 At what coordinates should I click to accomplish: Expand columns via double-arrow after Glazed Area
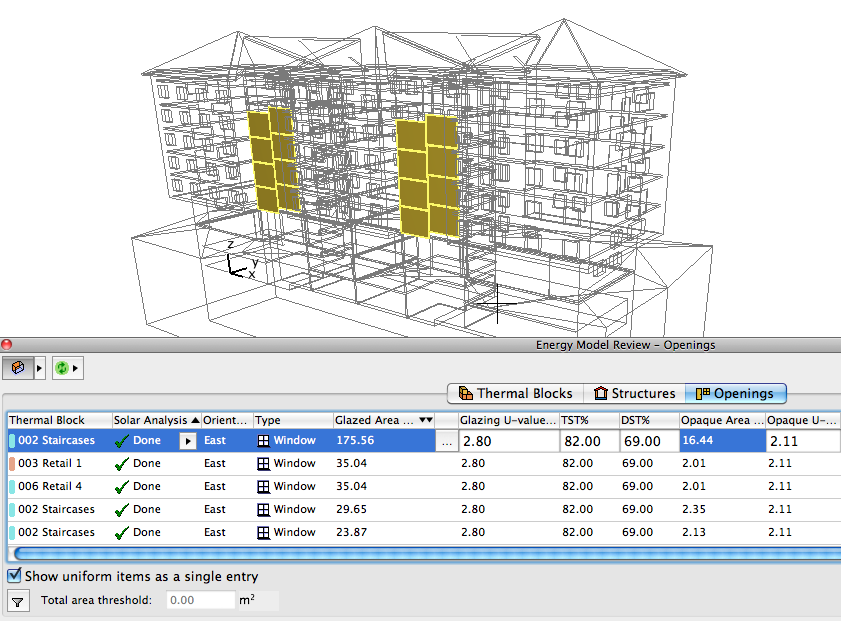[426, 420]
